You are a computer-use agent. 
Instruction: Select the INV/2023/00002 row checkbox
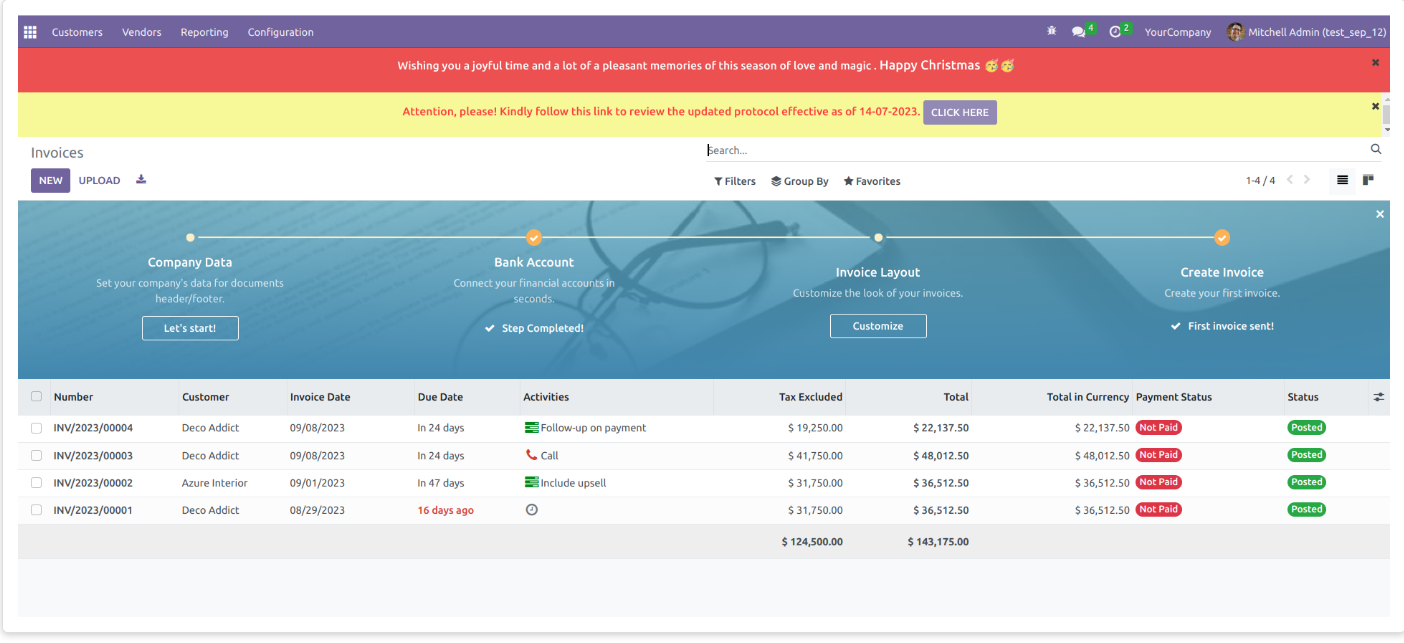[37, 483]
